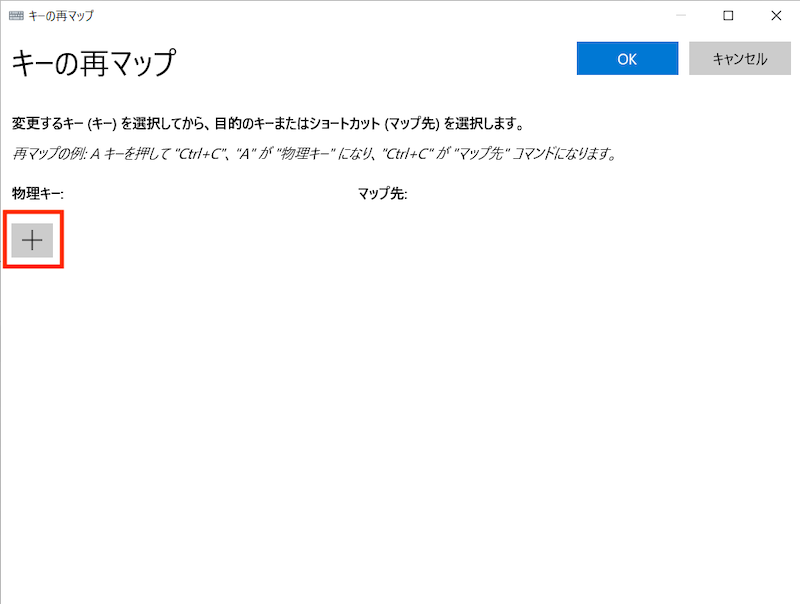The image size is (800, 604).
Task: Click the large キーの再マップ heading
Action: (93, 63)
